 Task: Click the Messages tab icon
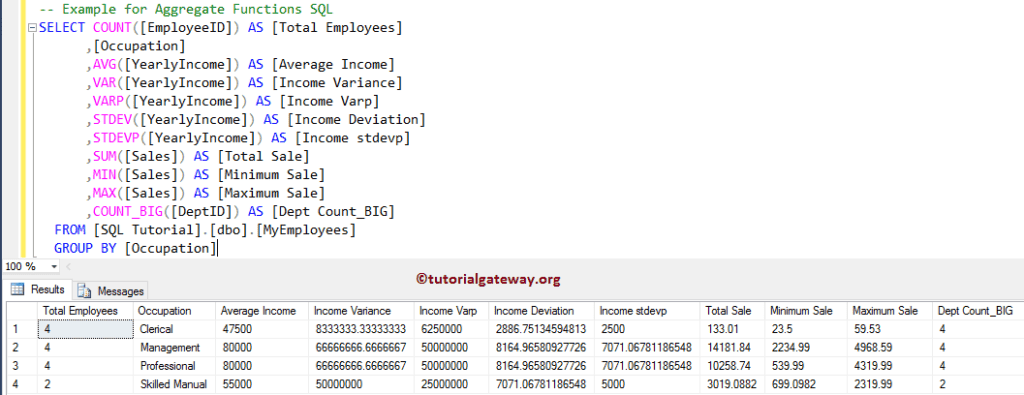click(x=85, y=291)
